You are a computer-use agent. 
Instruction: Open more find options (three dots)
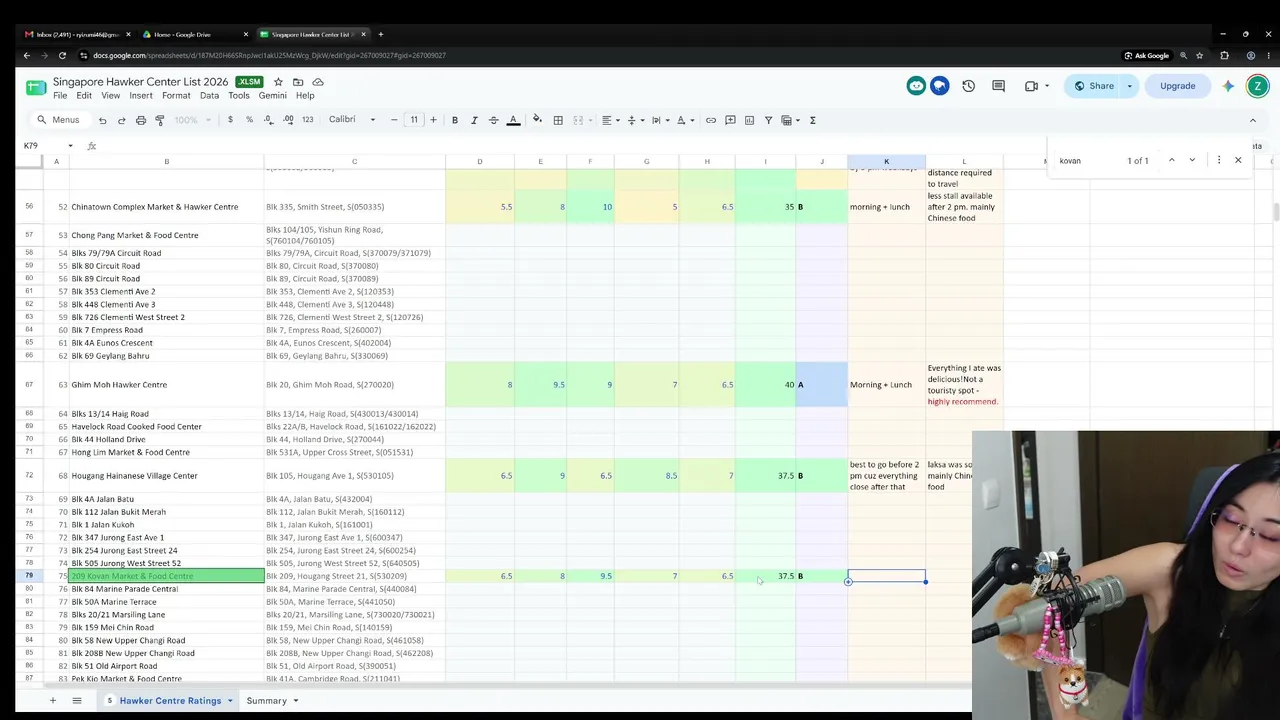point(1218,160)
